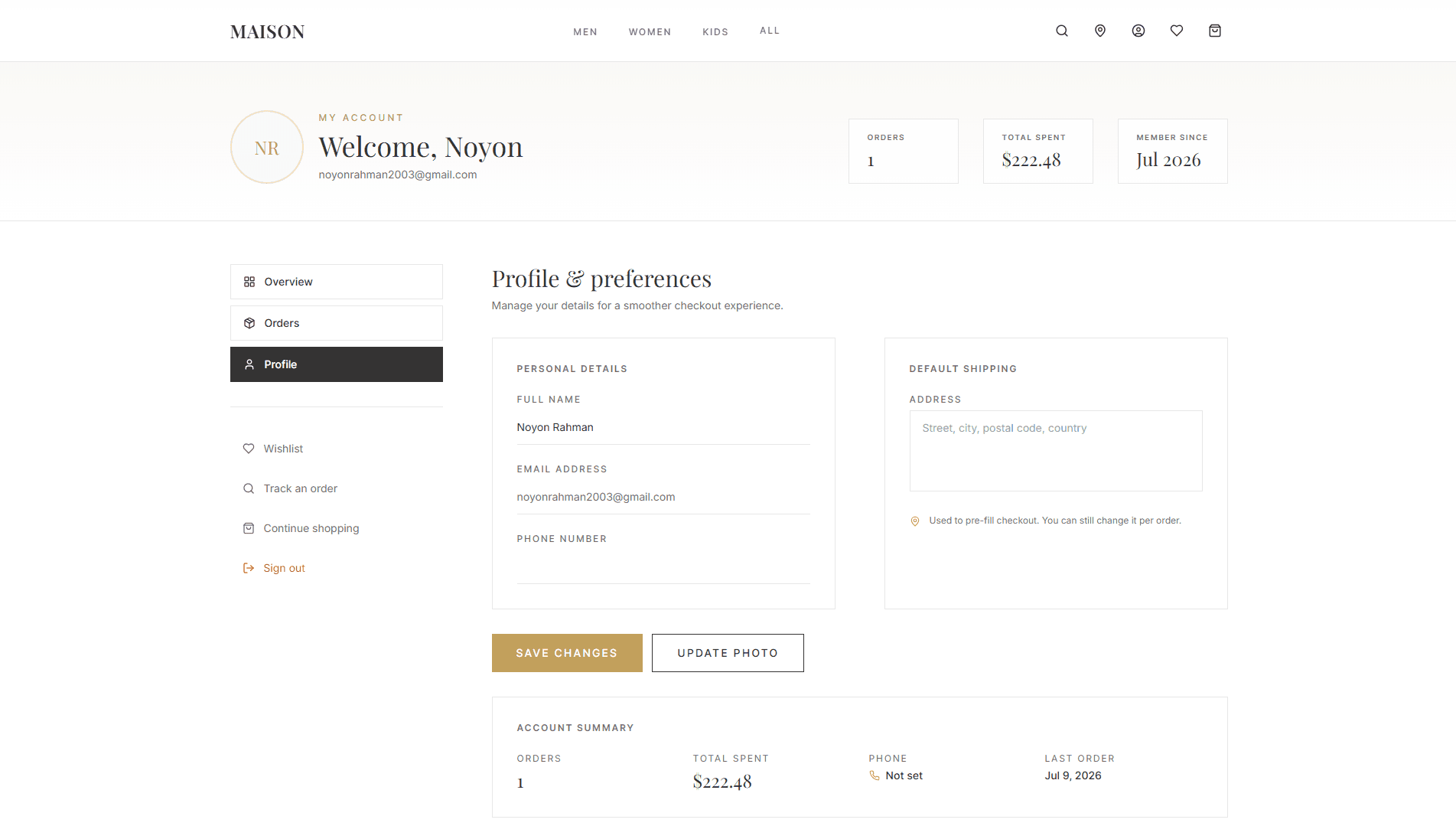The width and height of the screenshot is (1456, 826).
Task: Click the 'Used to pre-fill checkout' note
Action: 1055,521
